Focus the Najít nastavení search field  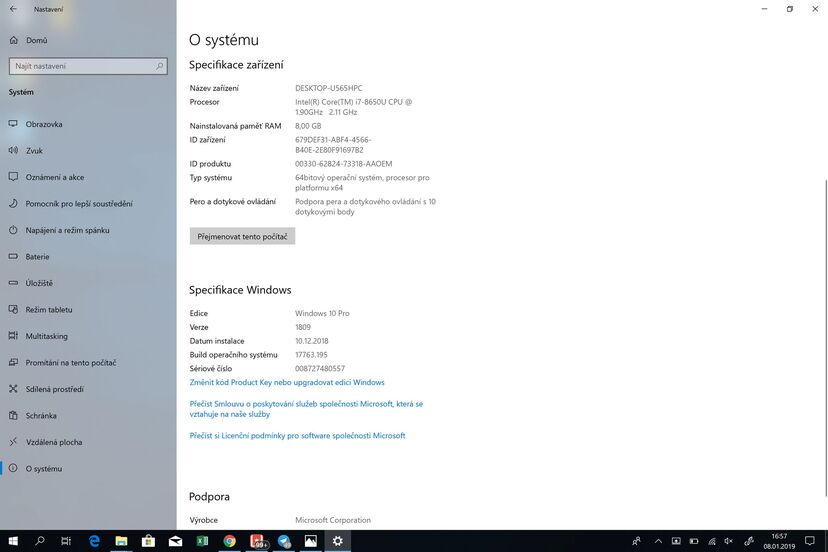88,66
